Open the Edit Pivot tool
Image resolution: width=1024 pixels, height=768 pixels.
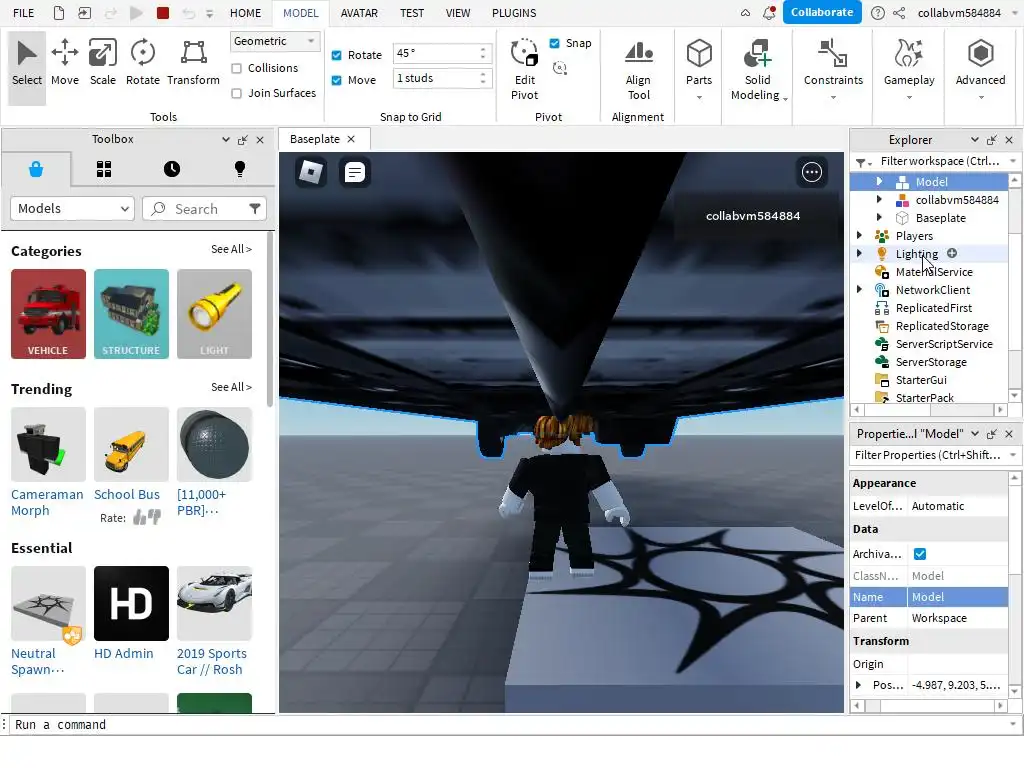pos(524,69)
